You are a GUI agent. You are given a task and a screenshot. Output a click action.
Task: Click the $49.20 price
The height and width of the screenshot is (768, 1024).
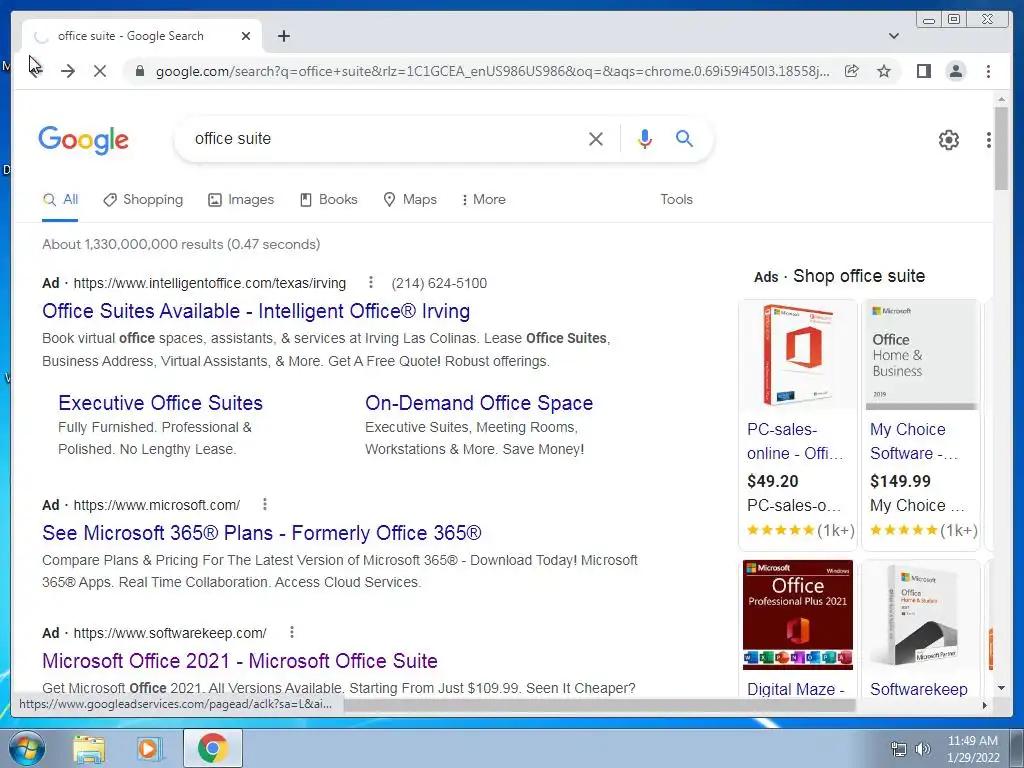tap(773, 481)
